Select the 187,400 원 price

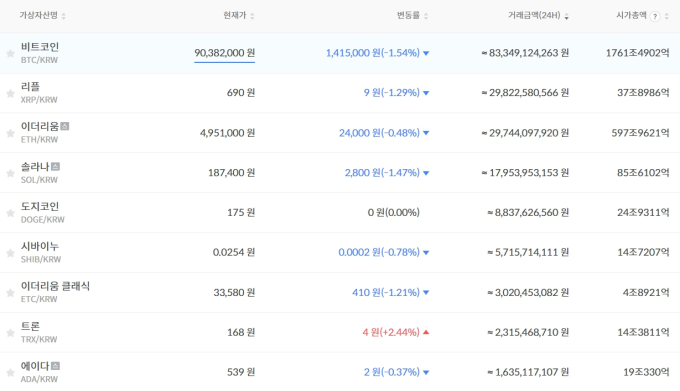coord(232,173)
